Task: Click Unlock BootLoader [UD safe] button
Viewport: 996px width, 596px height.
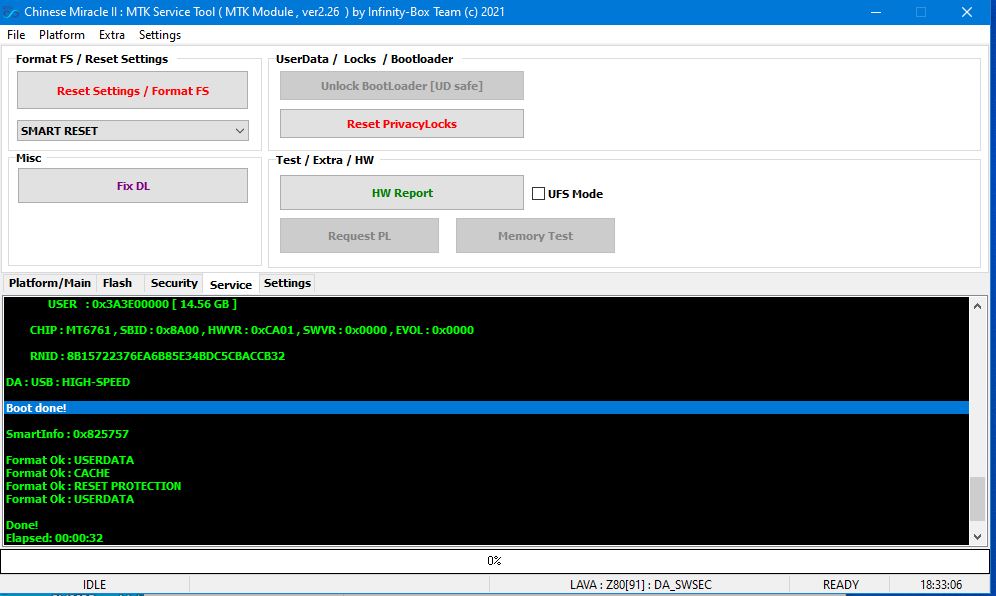Action: tap(401, 86)
